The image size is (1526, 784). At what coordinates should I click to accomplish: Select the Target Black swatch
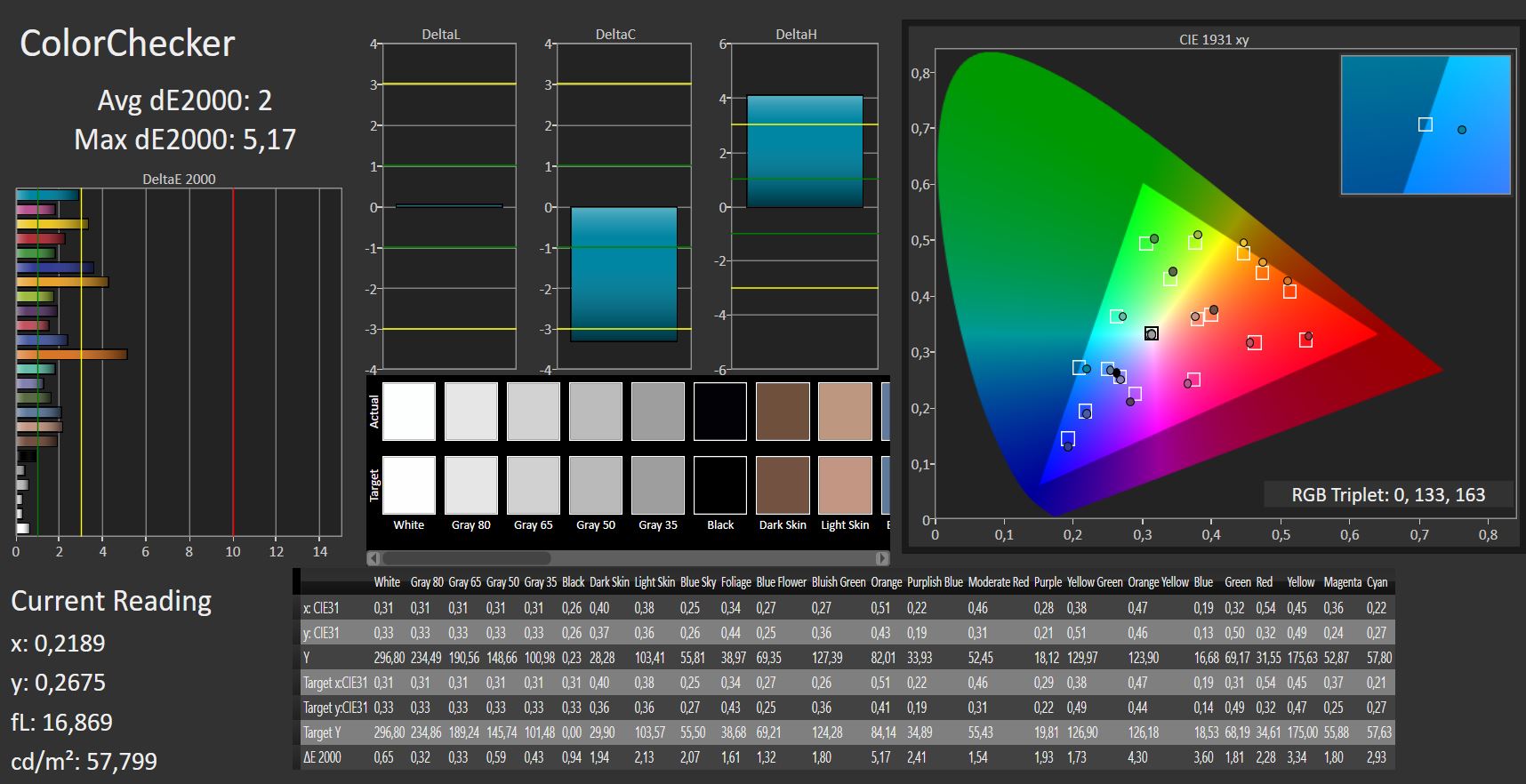pyautogui.click(x=720, y=485)
